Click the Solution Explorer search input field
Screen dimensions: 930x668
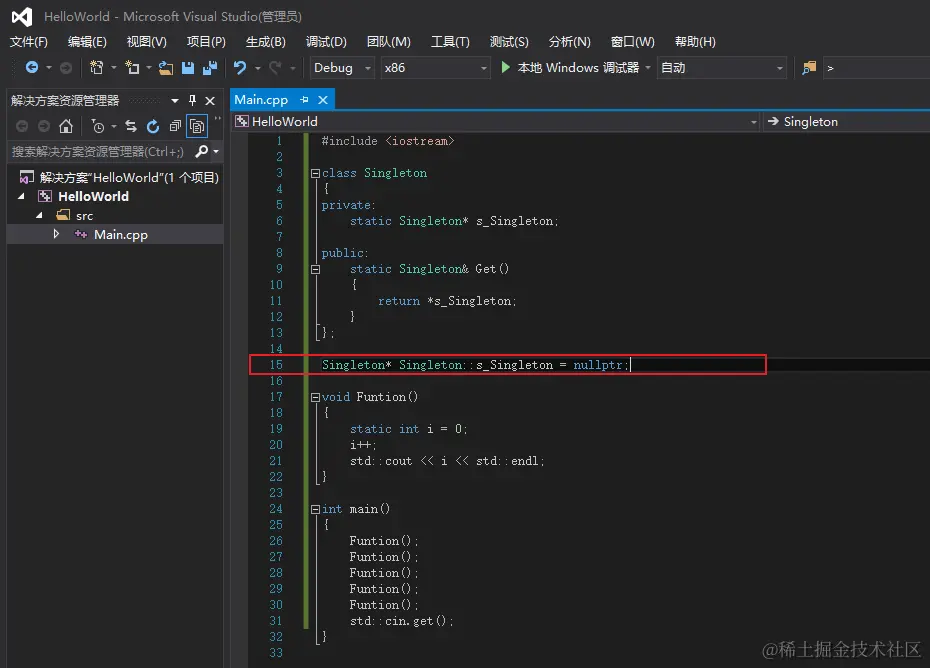click(101, 151)
